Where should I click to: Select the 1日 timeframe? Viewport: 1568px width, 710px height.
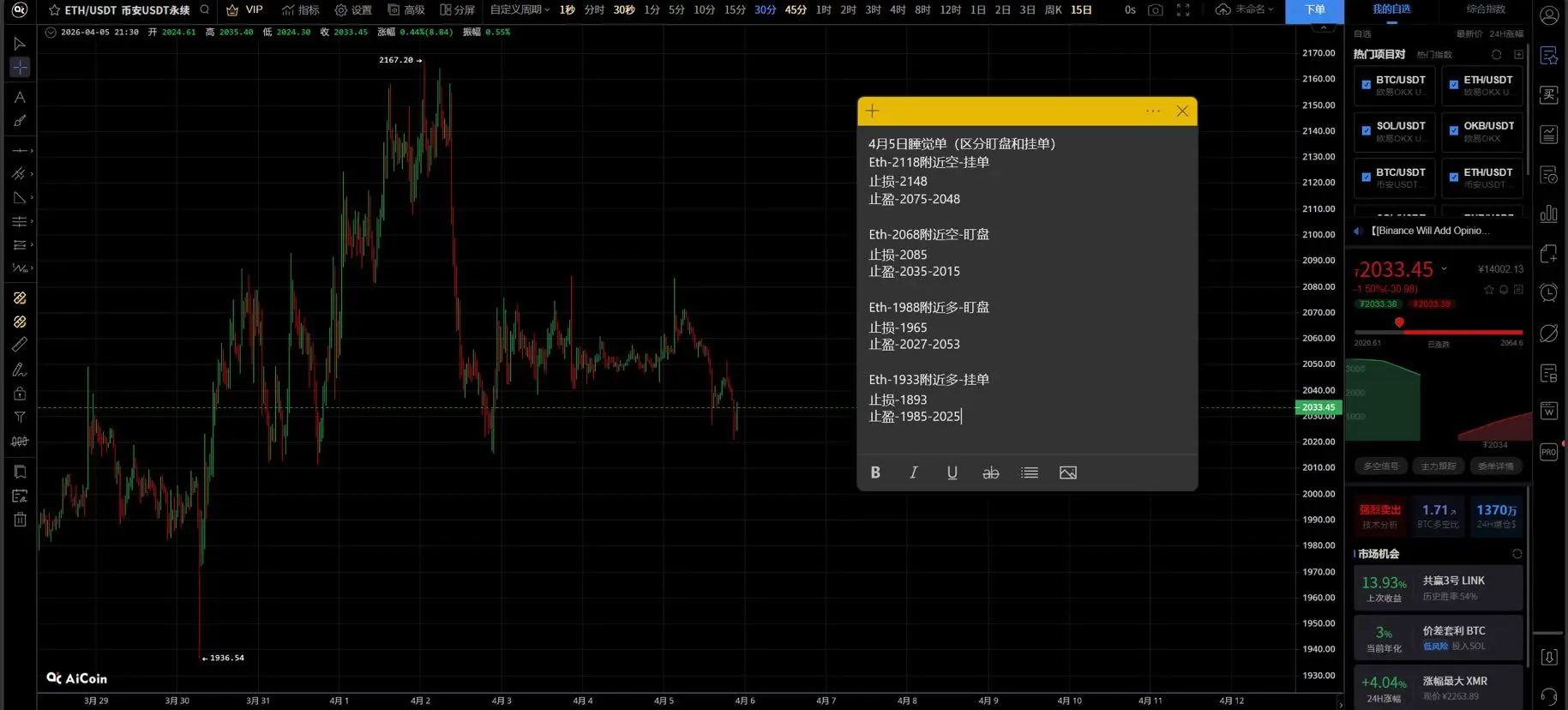(978, 10)
